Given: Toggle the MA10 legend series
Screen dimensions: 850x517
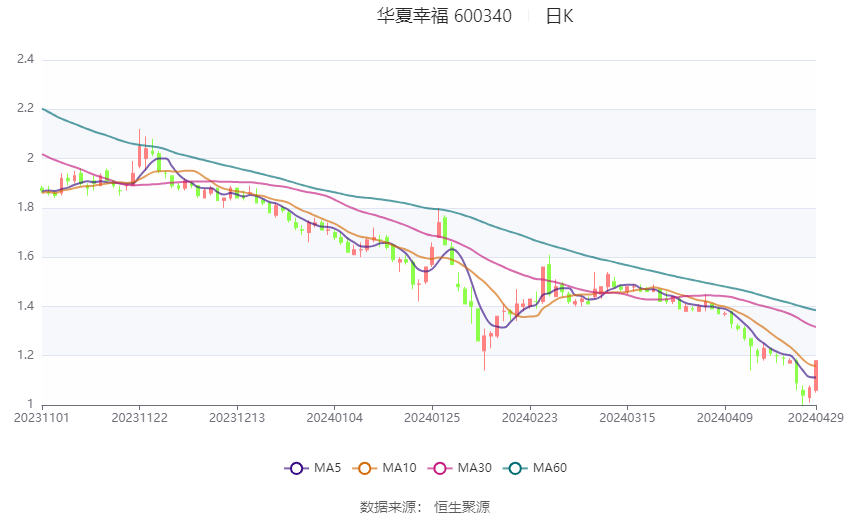Looking at the screenshot, I should pos(384,468).
